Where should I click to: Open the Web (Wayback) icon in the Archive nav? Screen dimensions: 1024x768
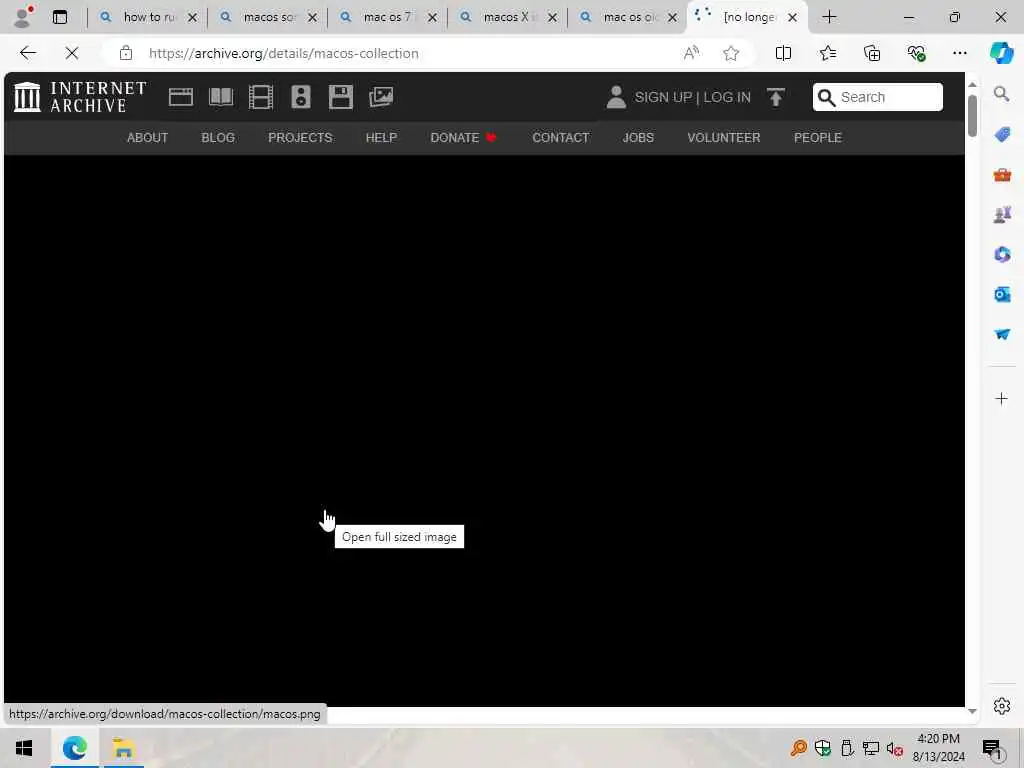[x=180, y=97]
